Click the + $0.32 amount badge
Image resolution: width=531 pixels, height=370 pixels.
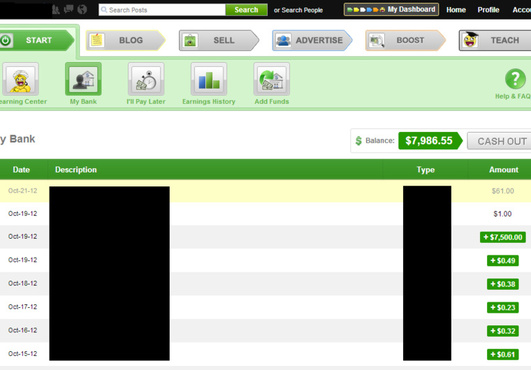[x=503, y=331]
